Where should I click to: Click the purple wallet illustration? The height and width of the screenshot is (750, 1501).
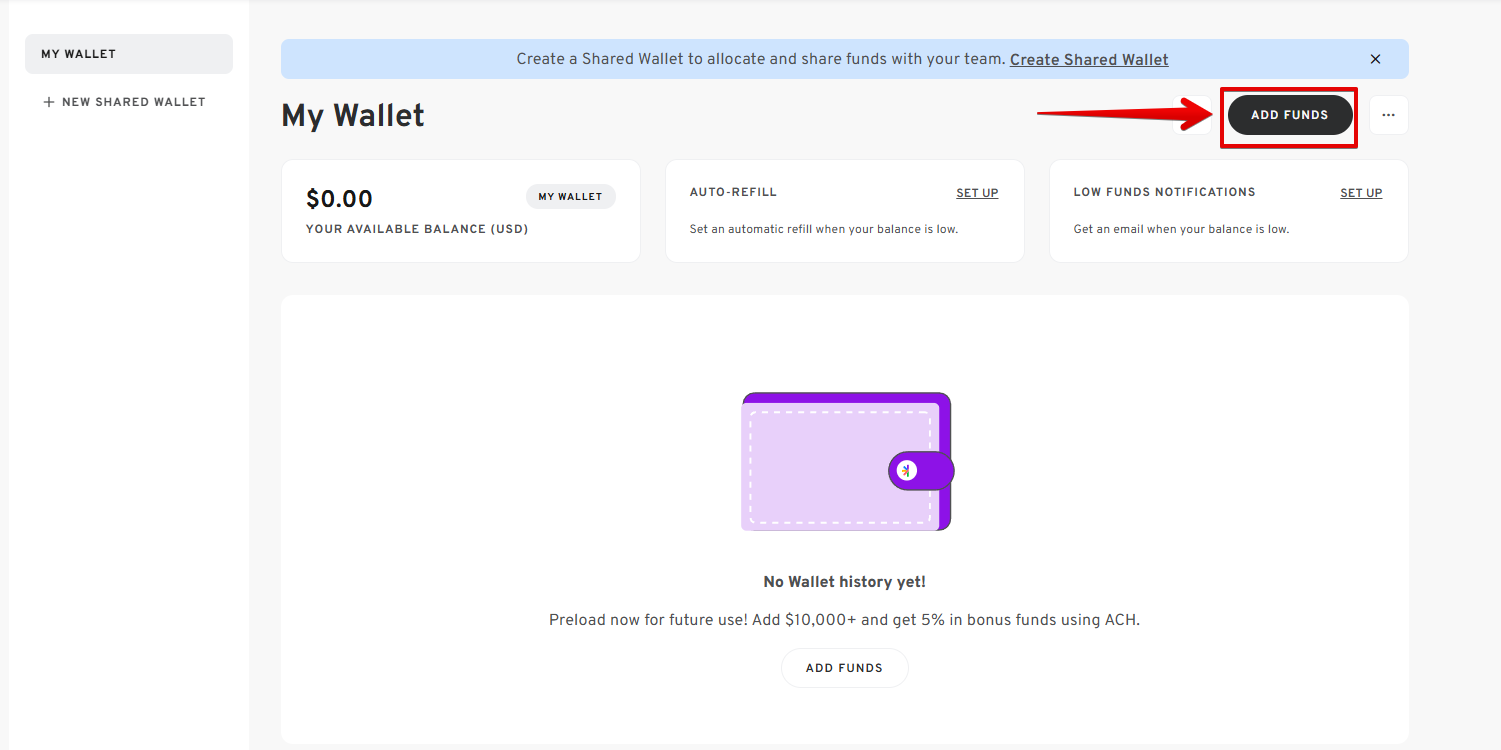[847, 461]
